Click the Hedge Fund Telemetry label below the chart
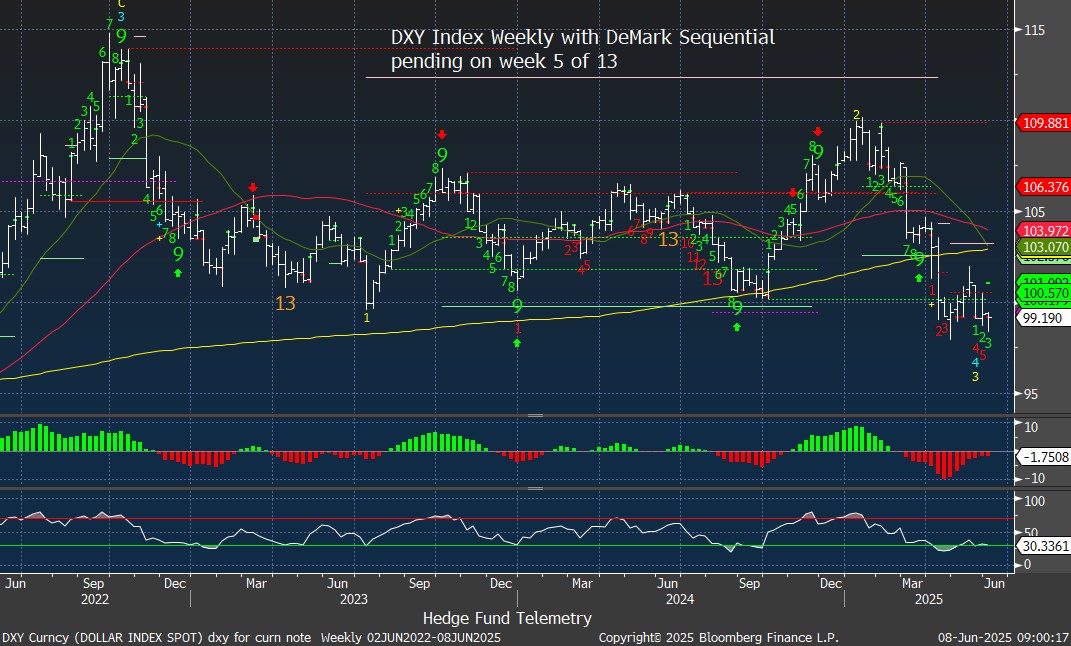The height and width of the screenshot is (646, 1071). point(507,618)
